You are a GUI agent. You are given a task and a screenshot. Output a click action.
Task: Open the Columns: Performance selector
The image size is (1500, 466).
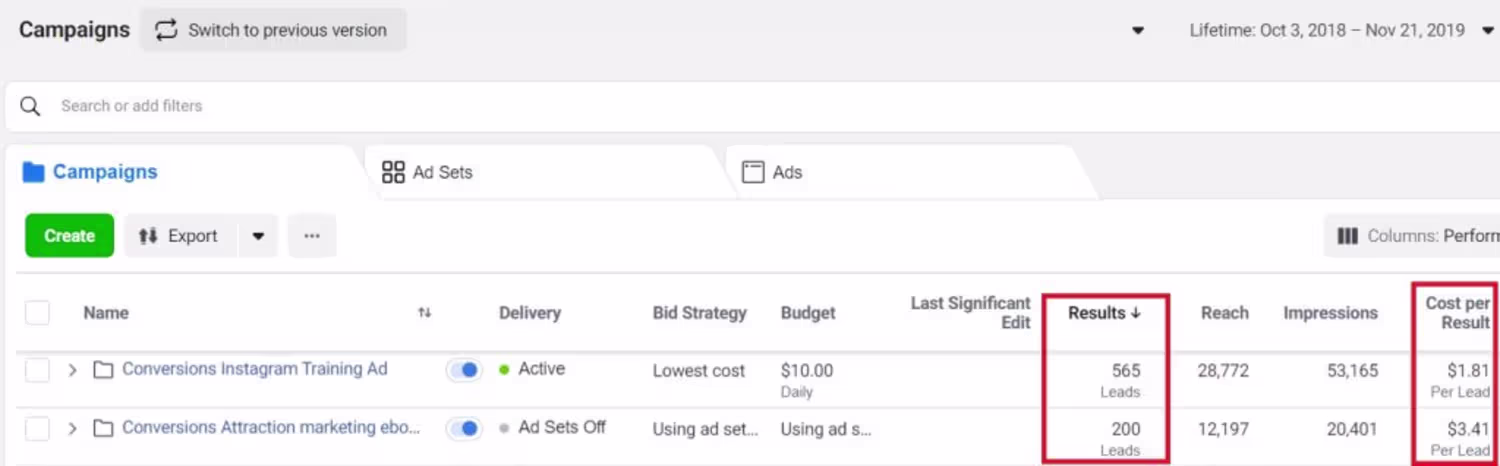point(1417,236)
